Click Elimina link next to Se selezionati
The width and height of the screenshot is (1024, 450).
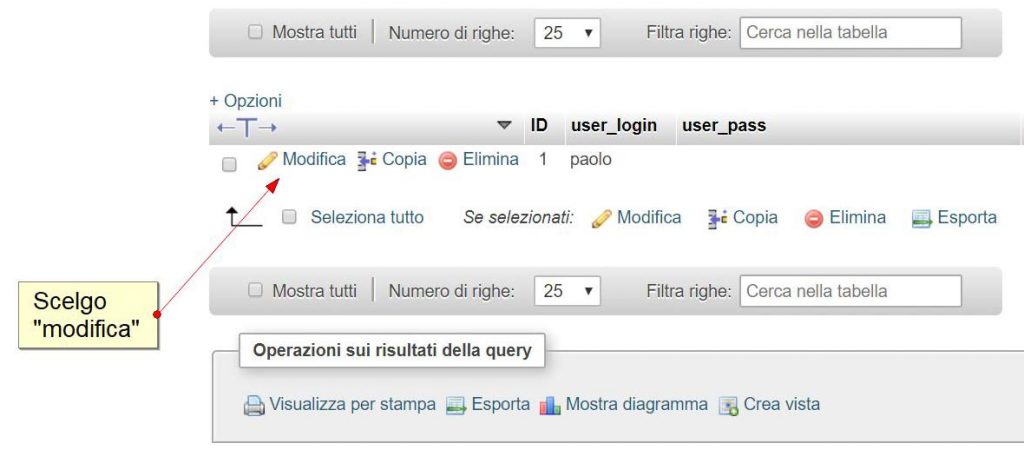[857, 217]
